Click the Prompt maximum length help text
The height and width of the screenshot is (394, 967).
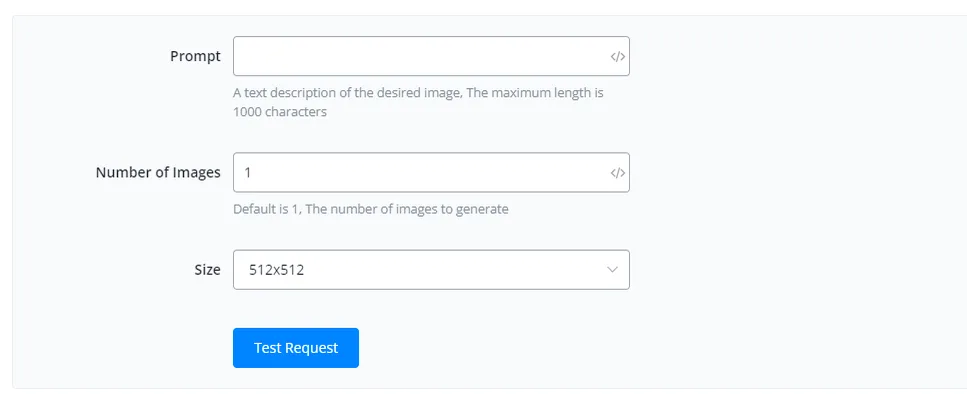(418, 102)
